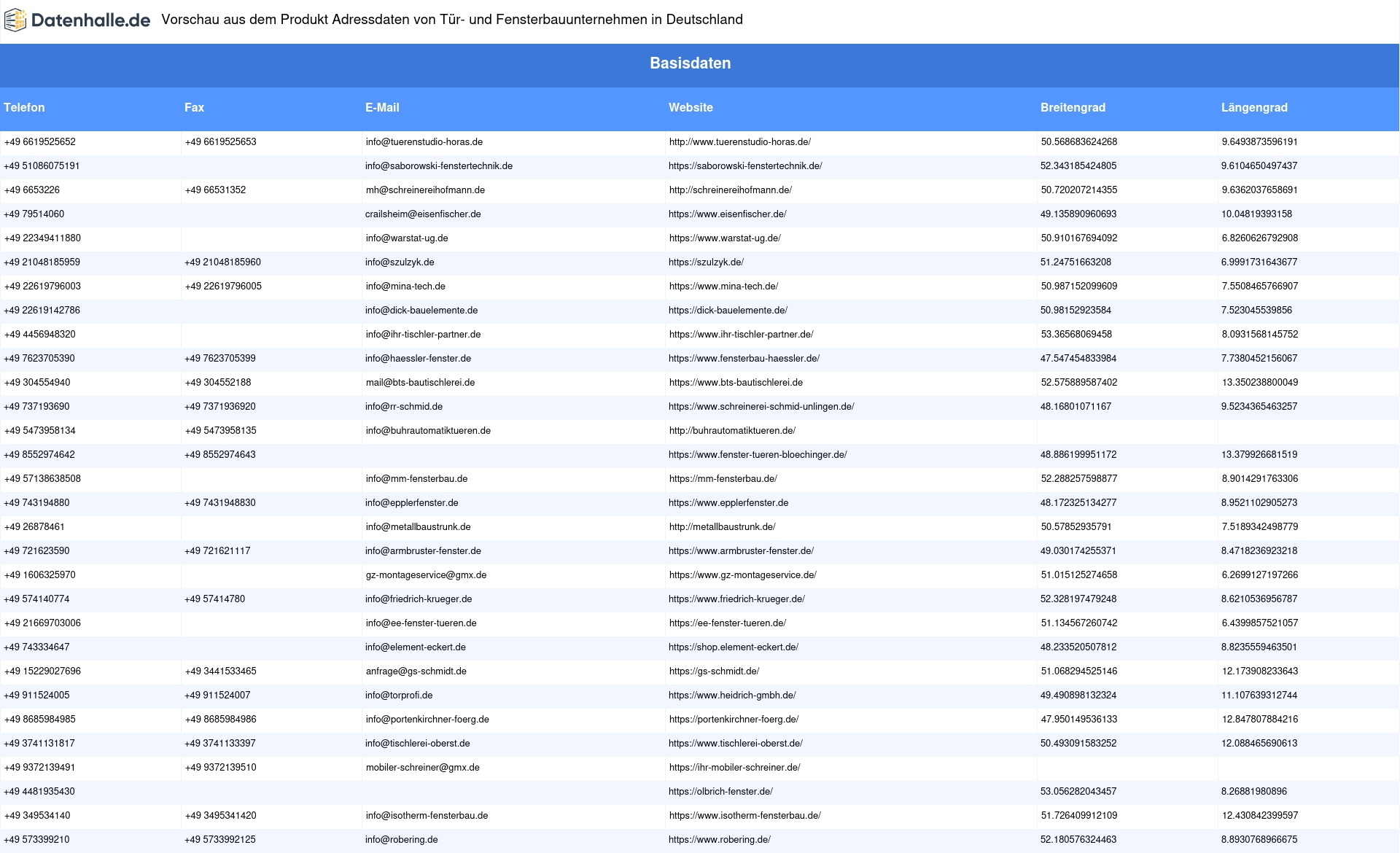Open http://www.tuerenstudio-horas.de/ website
Screen dimensions: 1400x853
(x=739, y=142)
